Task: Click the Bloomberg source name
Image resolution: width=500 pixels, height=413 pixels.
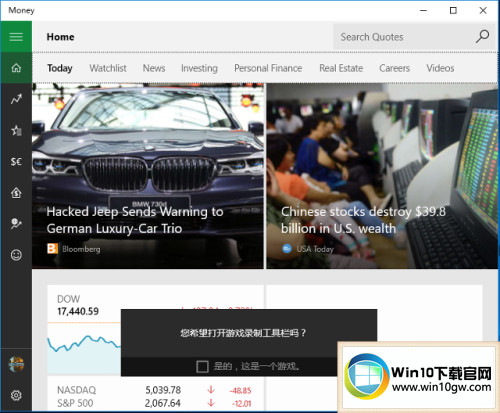Action: pos(81,249)
